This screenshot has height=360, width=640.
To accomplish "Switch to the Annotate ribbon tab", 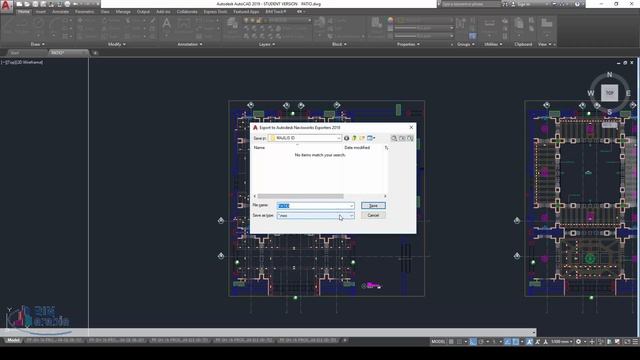I will [60, 12].
